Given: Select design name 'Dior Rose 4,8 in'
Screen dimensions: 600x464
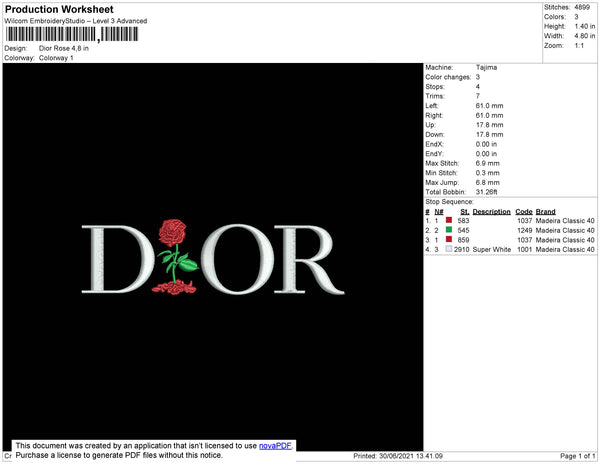Looking at the screenshot, I should (x=64, y=48).
